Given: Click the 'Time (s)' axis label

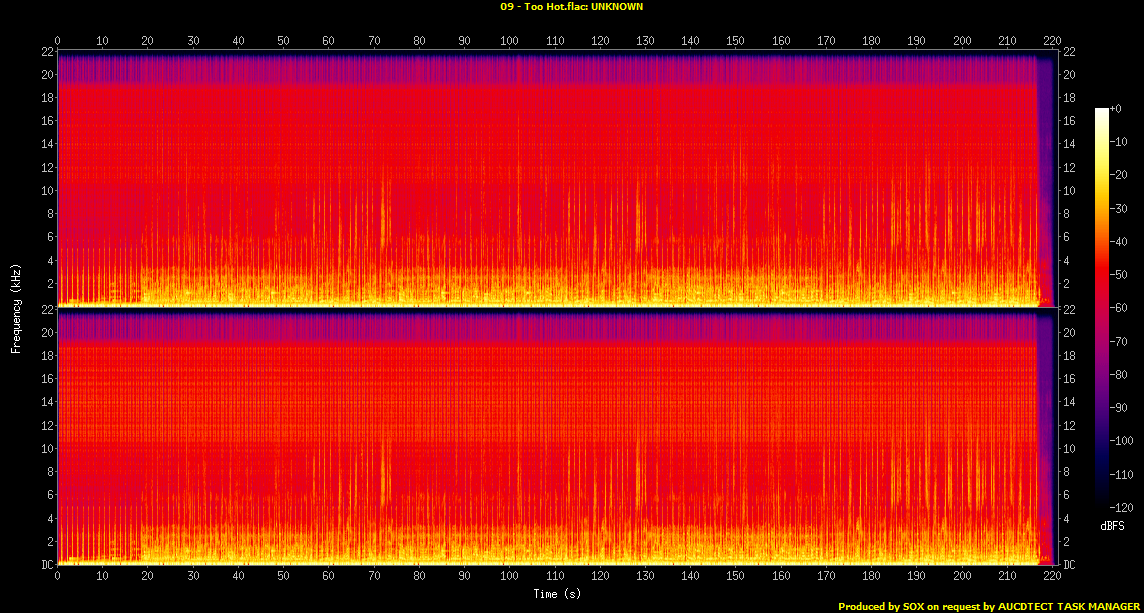Looking at the screenshot, I should click(x=555, y=594).
